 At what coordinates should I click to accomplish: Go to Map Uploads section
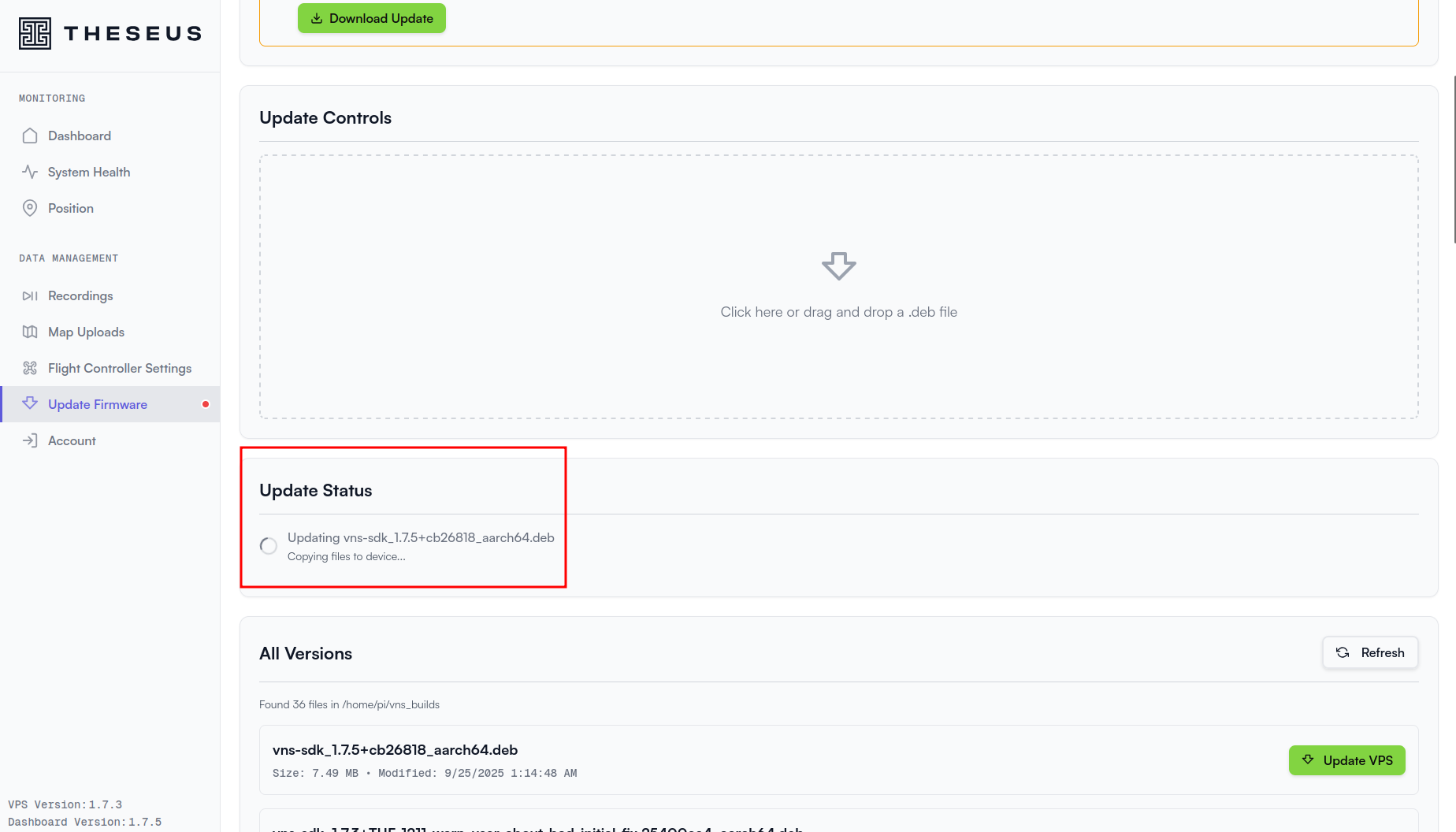[86, 332]
